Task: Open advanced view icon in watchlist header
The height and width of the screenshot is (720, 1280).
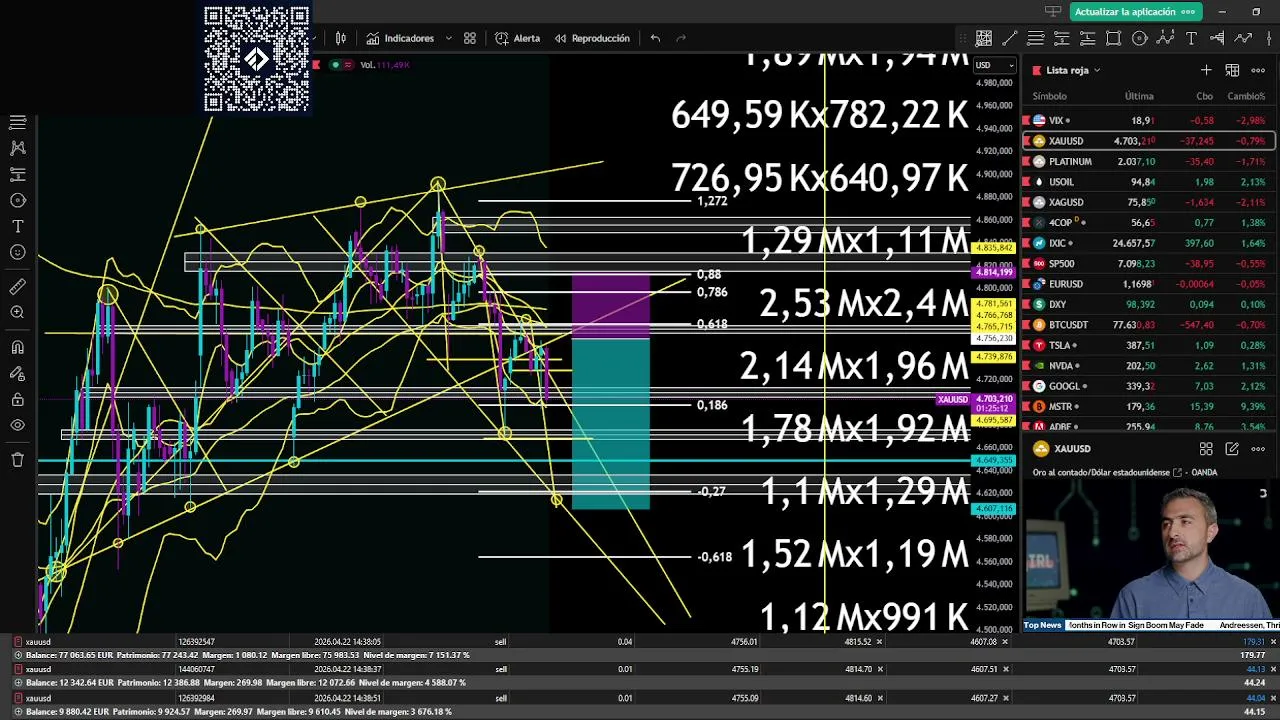Action: (1232, 70)
